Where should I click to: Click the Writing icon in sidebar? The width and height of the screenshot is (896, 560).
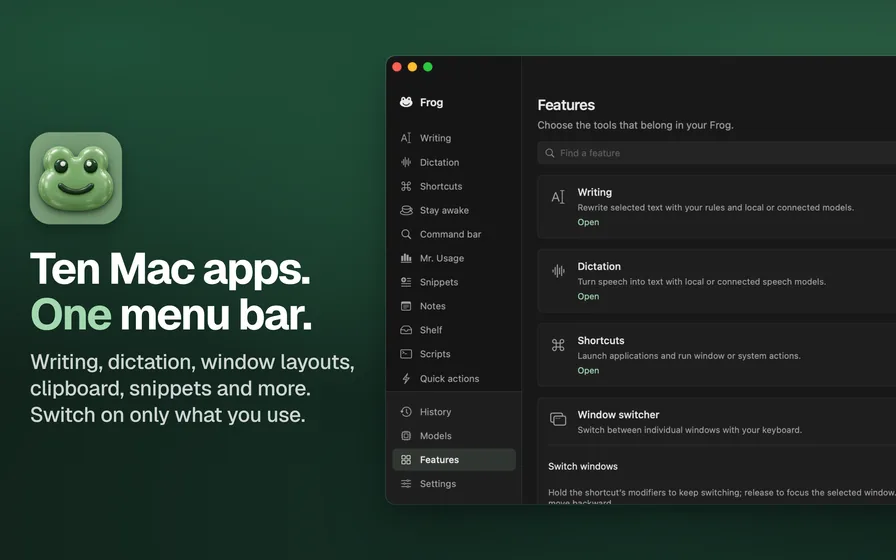(x=406, y=138)
